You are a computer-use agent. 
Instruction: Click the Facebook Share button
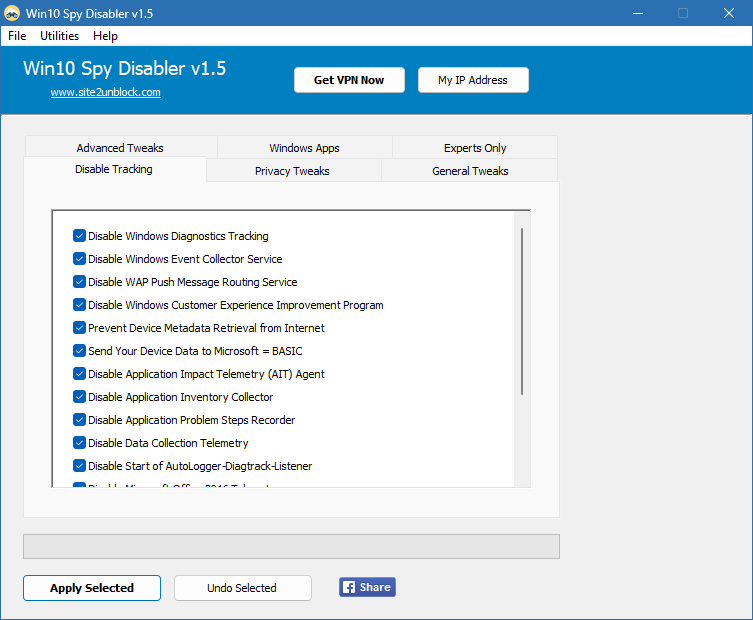(x=367, y=587)
